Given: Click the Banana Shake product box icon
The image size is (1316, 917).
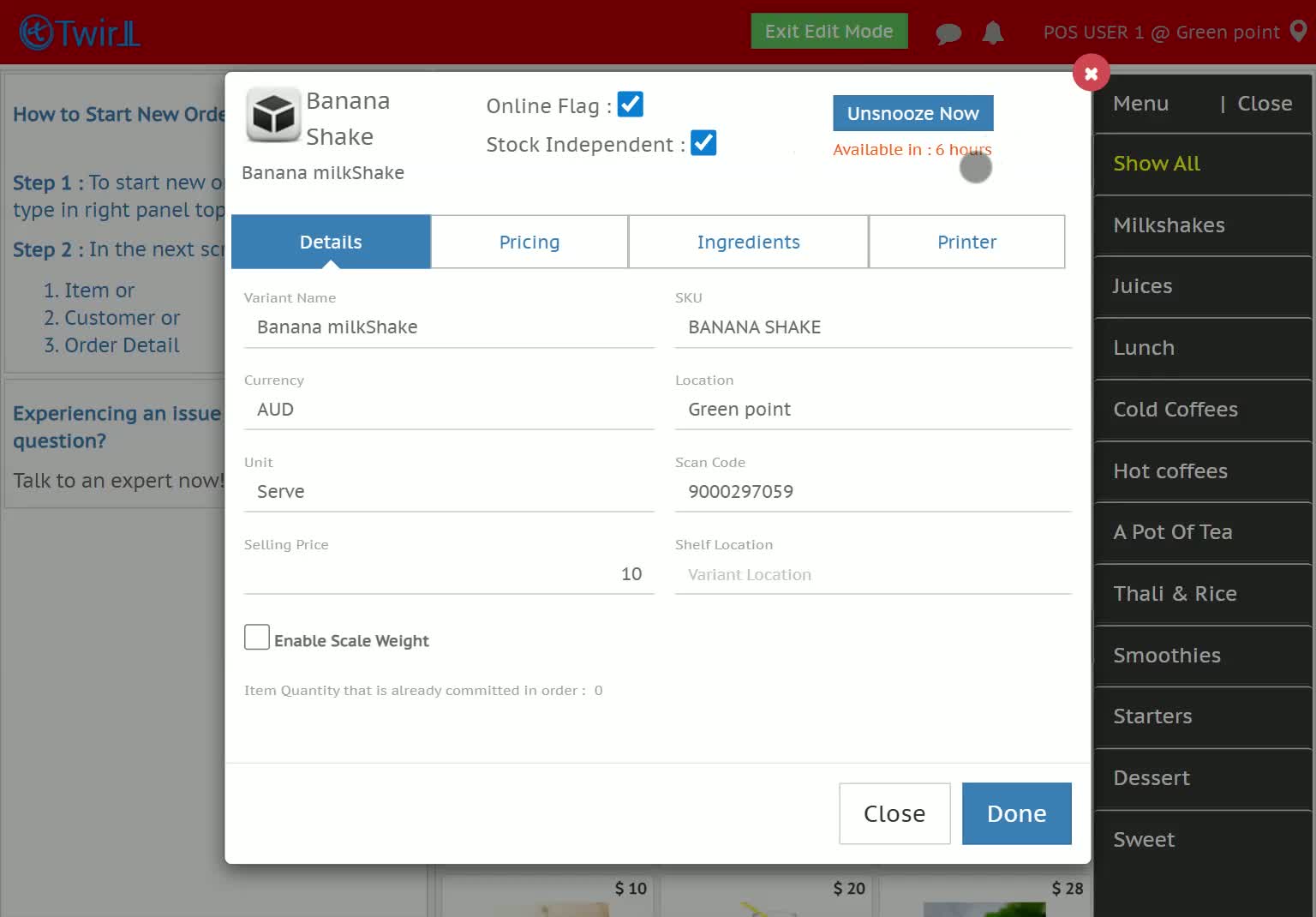Looking at the screenshot, I should coord(273,115).
